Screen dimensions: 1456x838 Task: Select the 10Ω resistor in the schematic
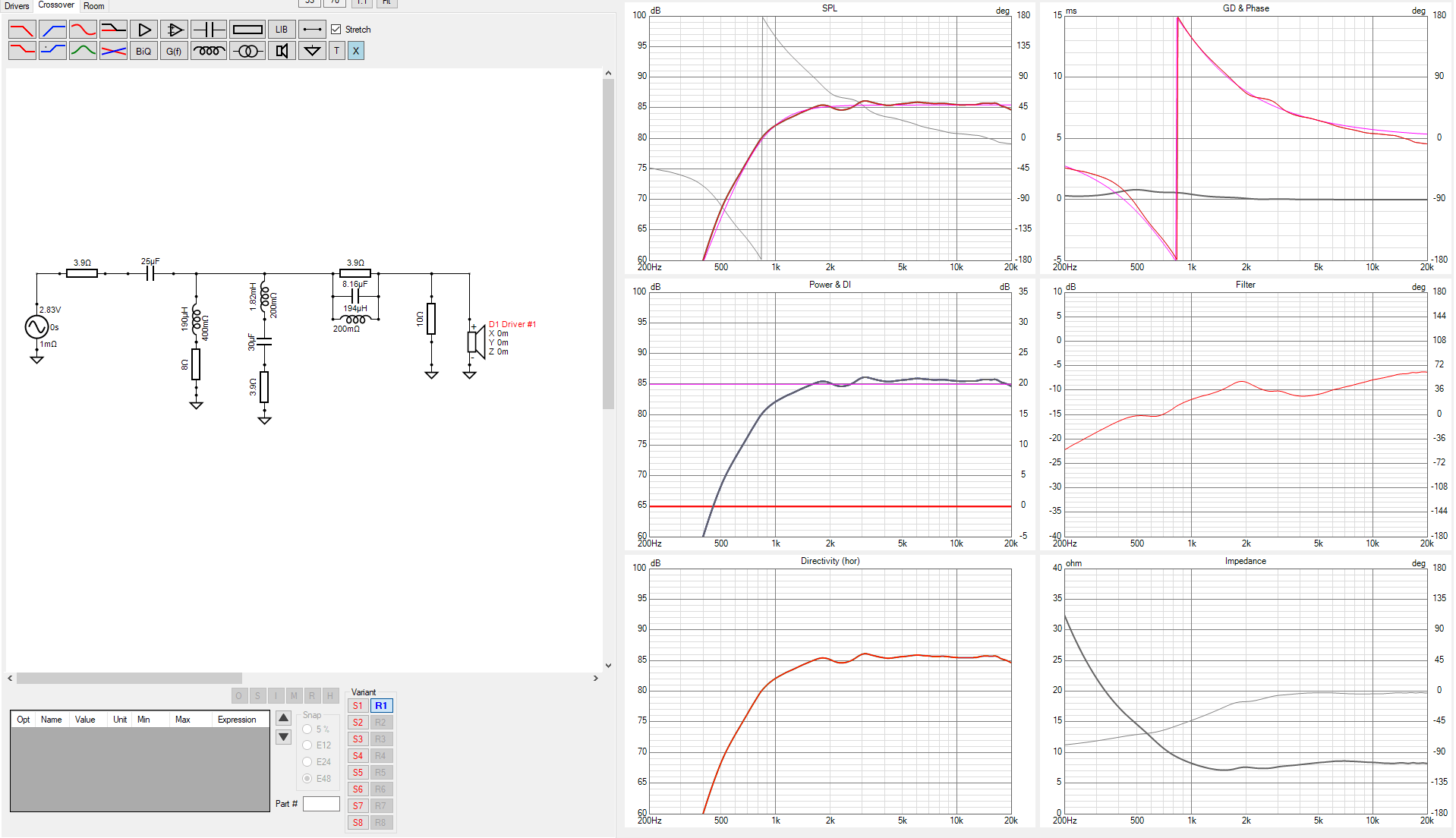(431, 319)
